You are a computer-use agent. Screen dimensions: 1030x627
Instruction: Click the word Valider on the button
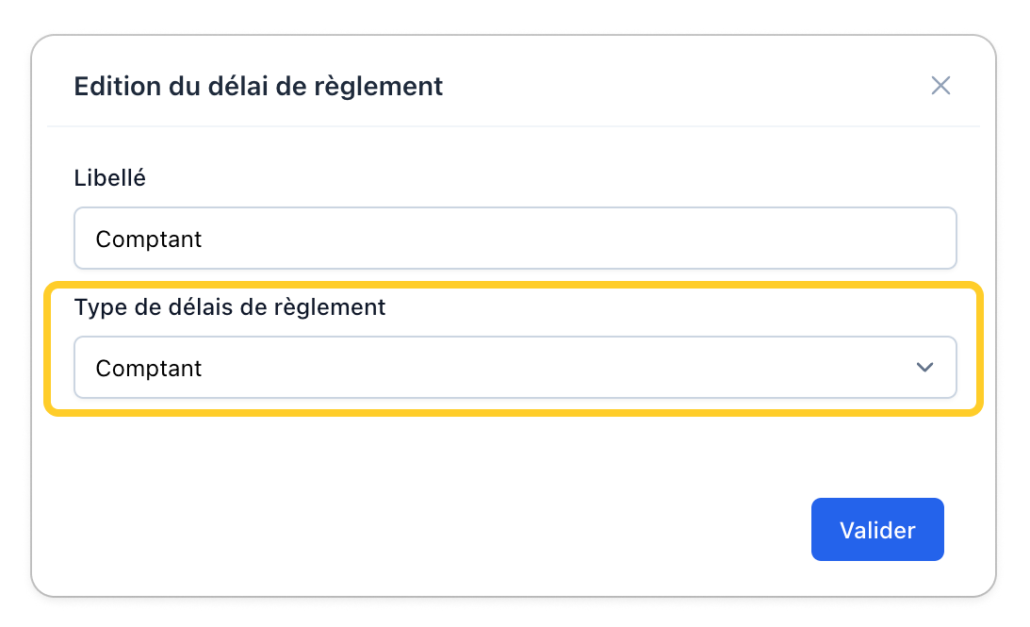coord(877,530)
